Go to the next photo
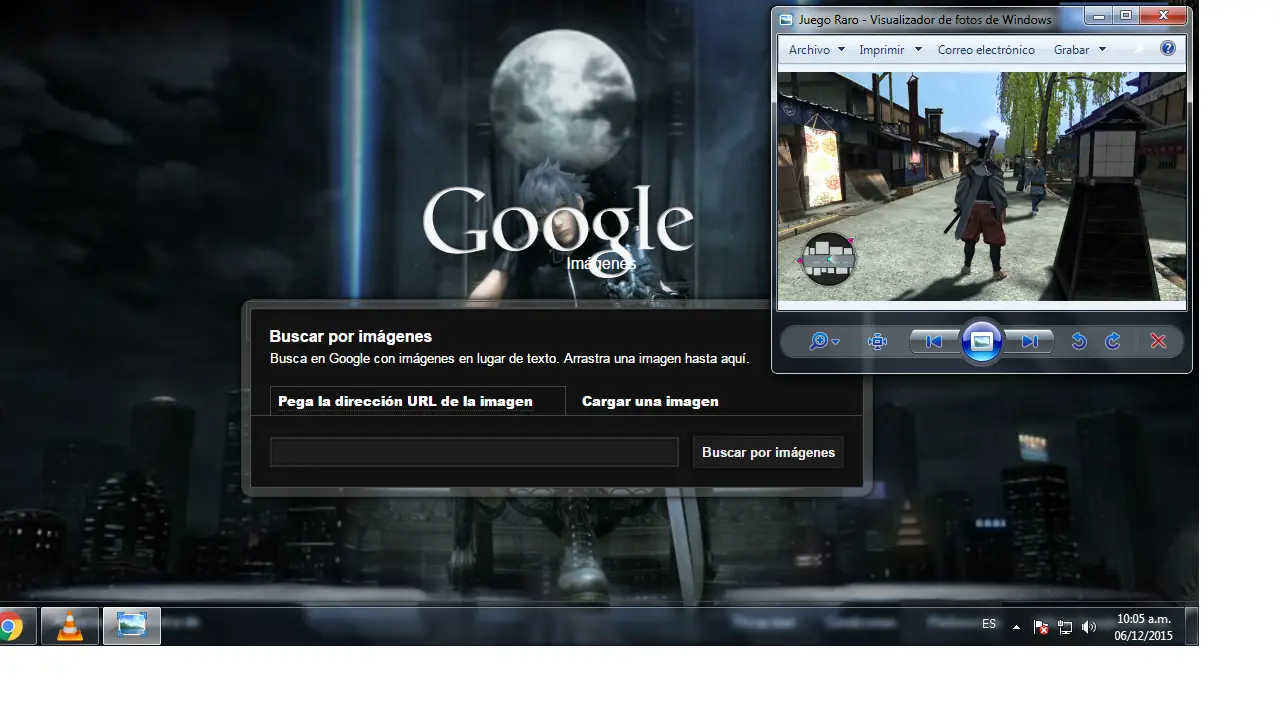 pyautogui.click(x=1029, y=342)
